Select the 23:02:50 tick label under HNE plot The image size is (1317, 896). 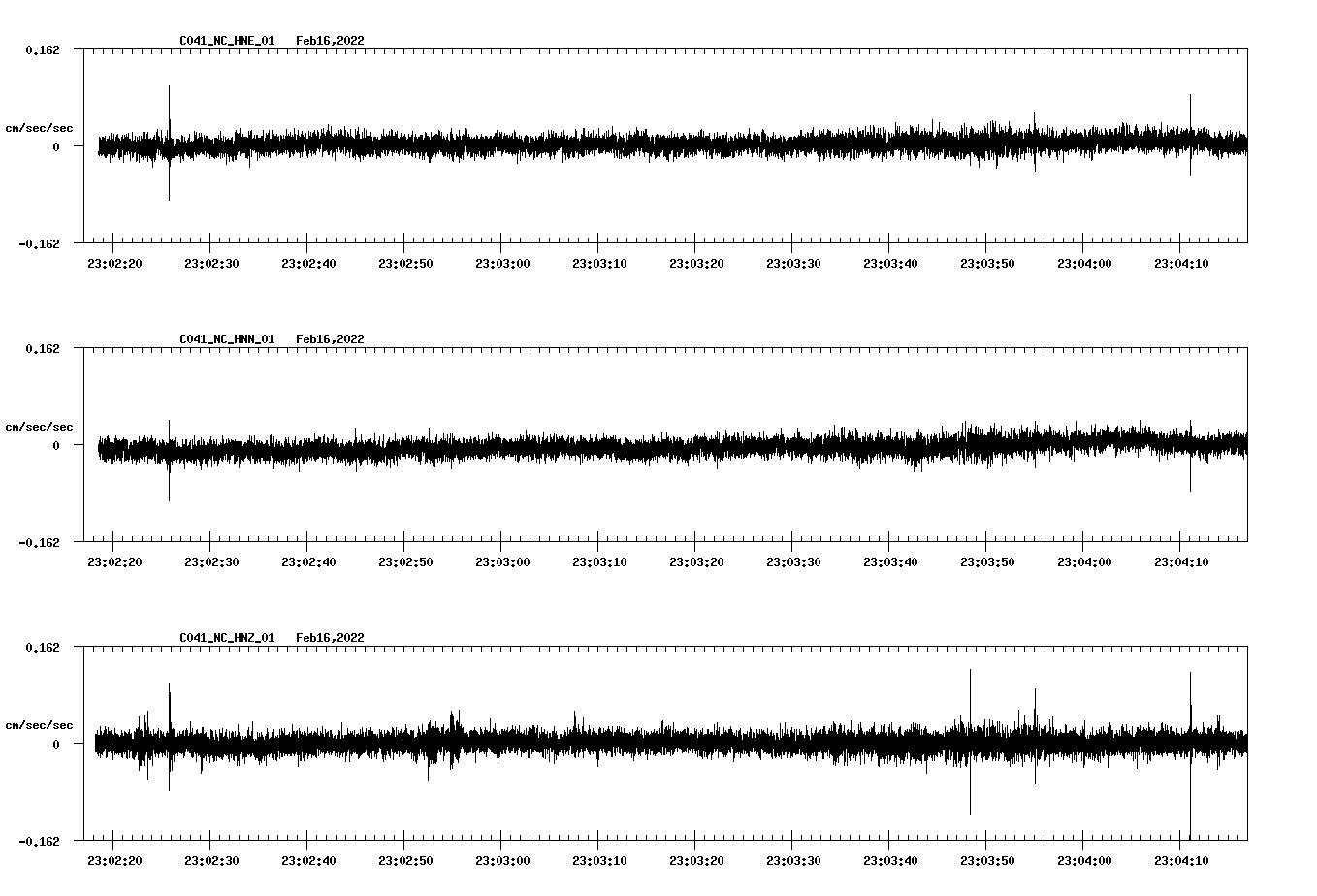pyautogui.click(x=405, y=264)
